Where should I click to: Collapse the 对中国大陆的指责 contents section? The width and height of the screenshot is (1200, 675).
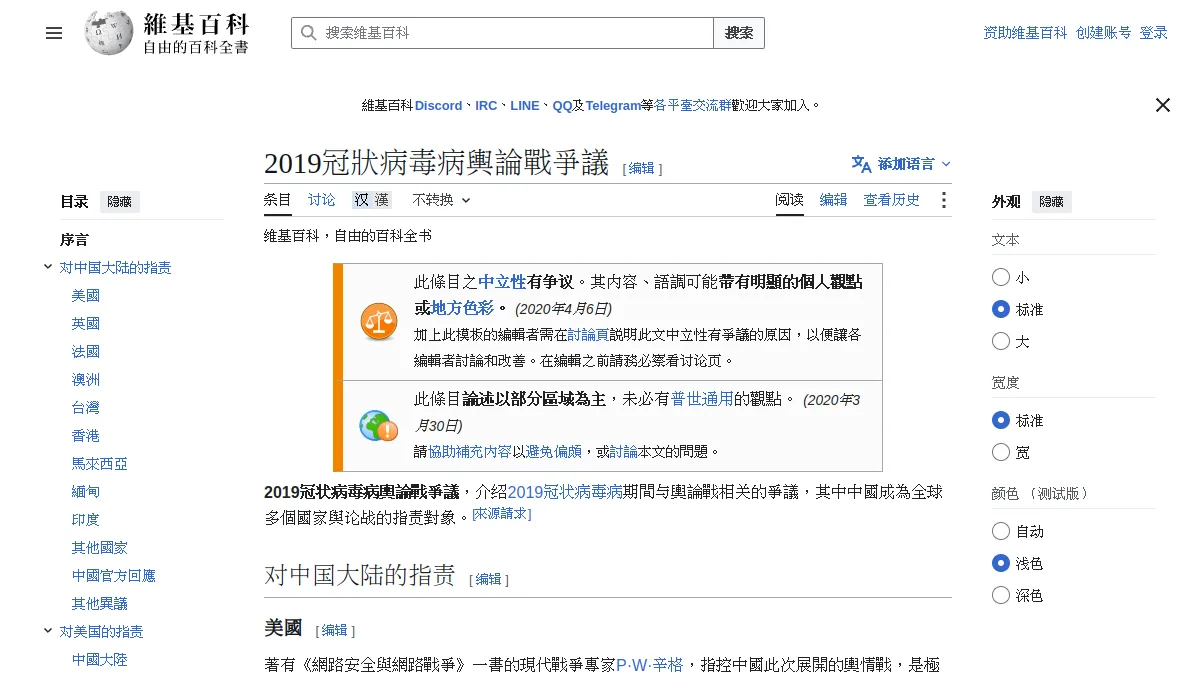48,267
